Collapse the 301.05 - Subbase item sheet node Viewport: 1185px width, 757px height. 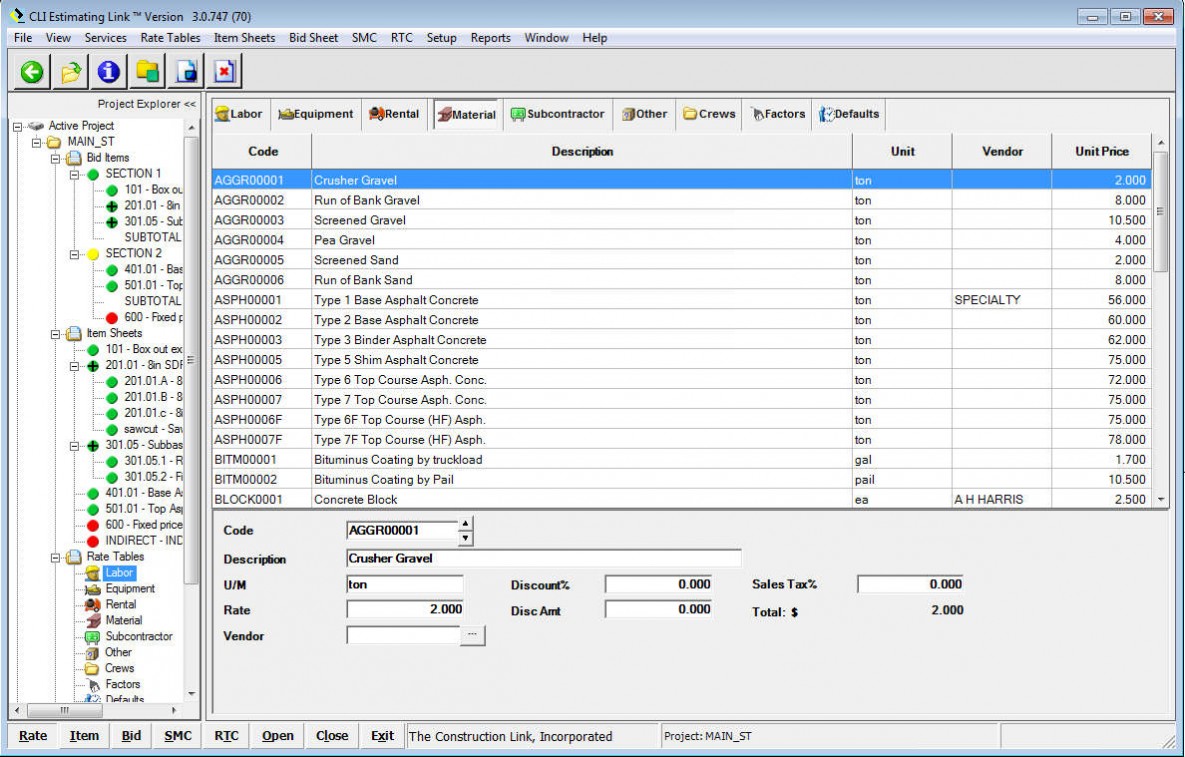click(x=74, y=445)
